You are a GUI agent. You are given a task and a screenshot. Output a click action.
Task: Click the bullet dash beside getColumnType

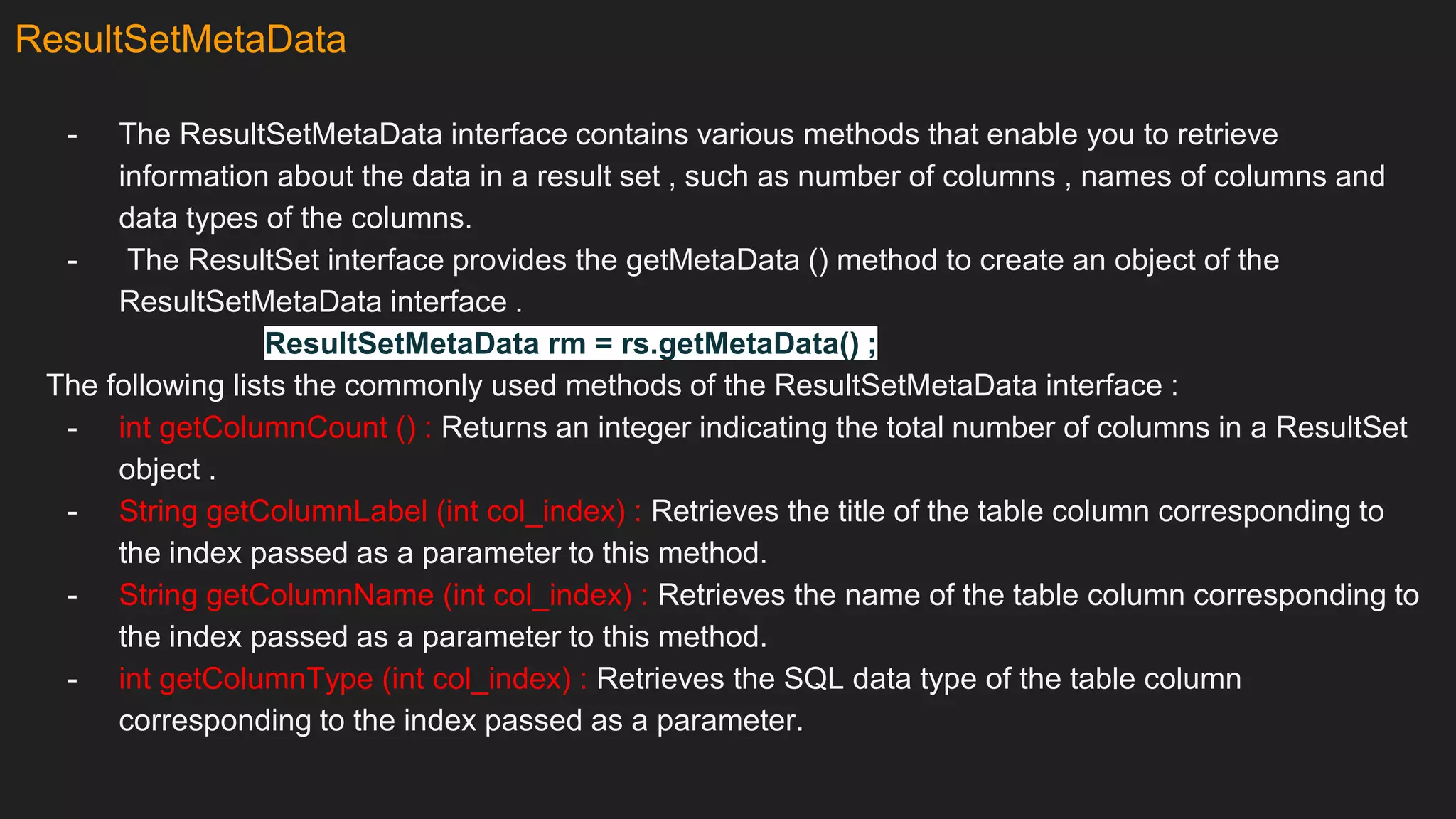[x=72, y=679]
